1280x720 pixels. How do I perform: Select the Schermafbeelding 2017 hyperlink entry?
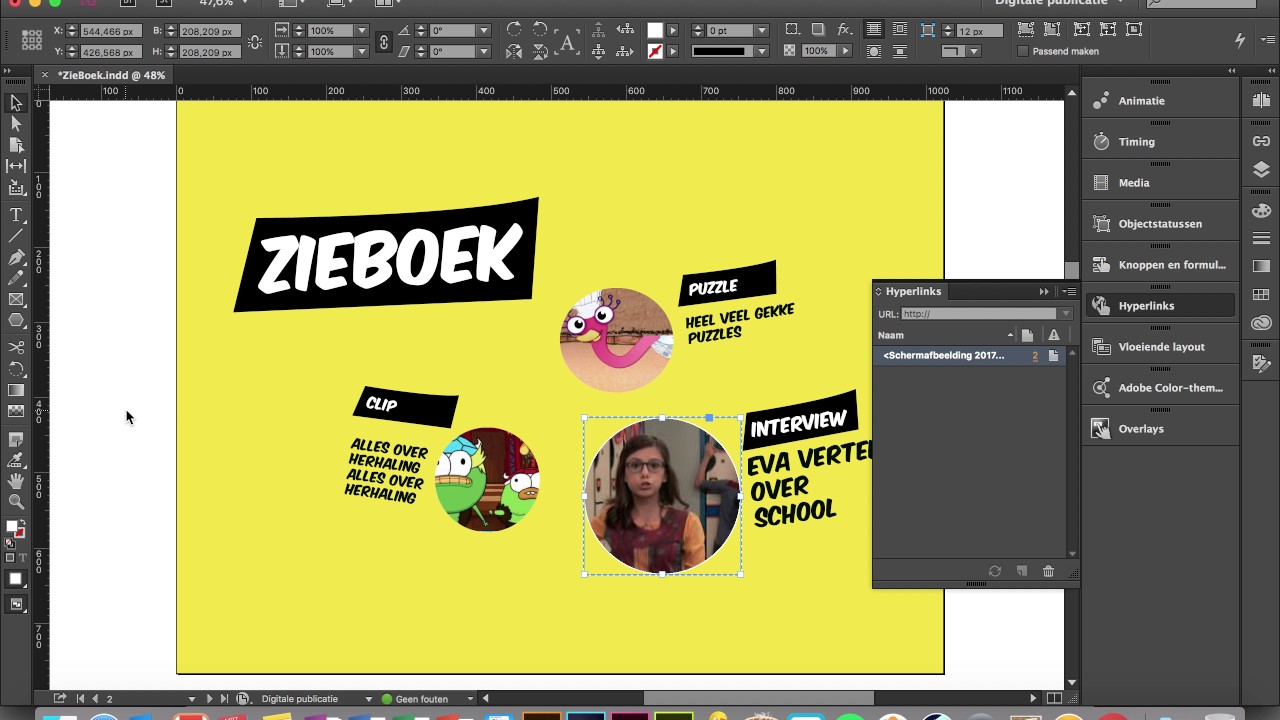pos(969,355)
